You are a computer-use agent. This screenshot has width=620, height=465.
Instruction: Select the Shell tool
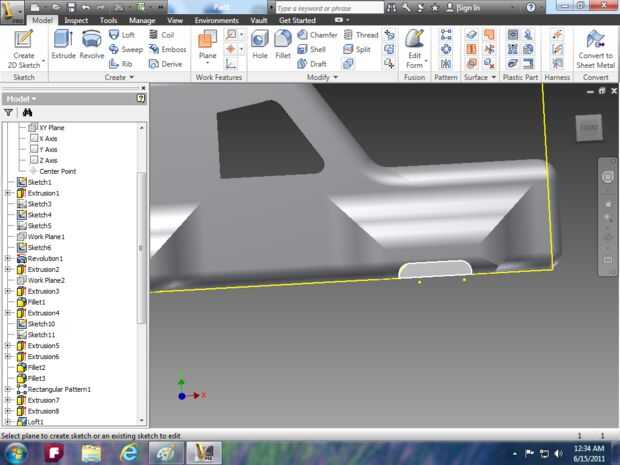(312, 49)
